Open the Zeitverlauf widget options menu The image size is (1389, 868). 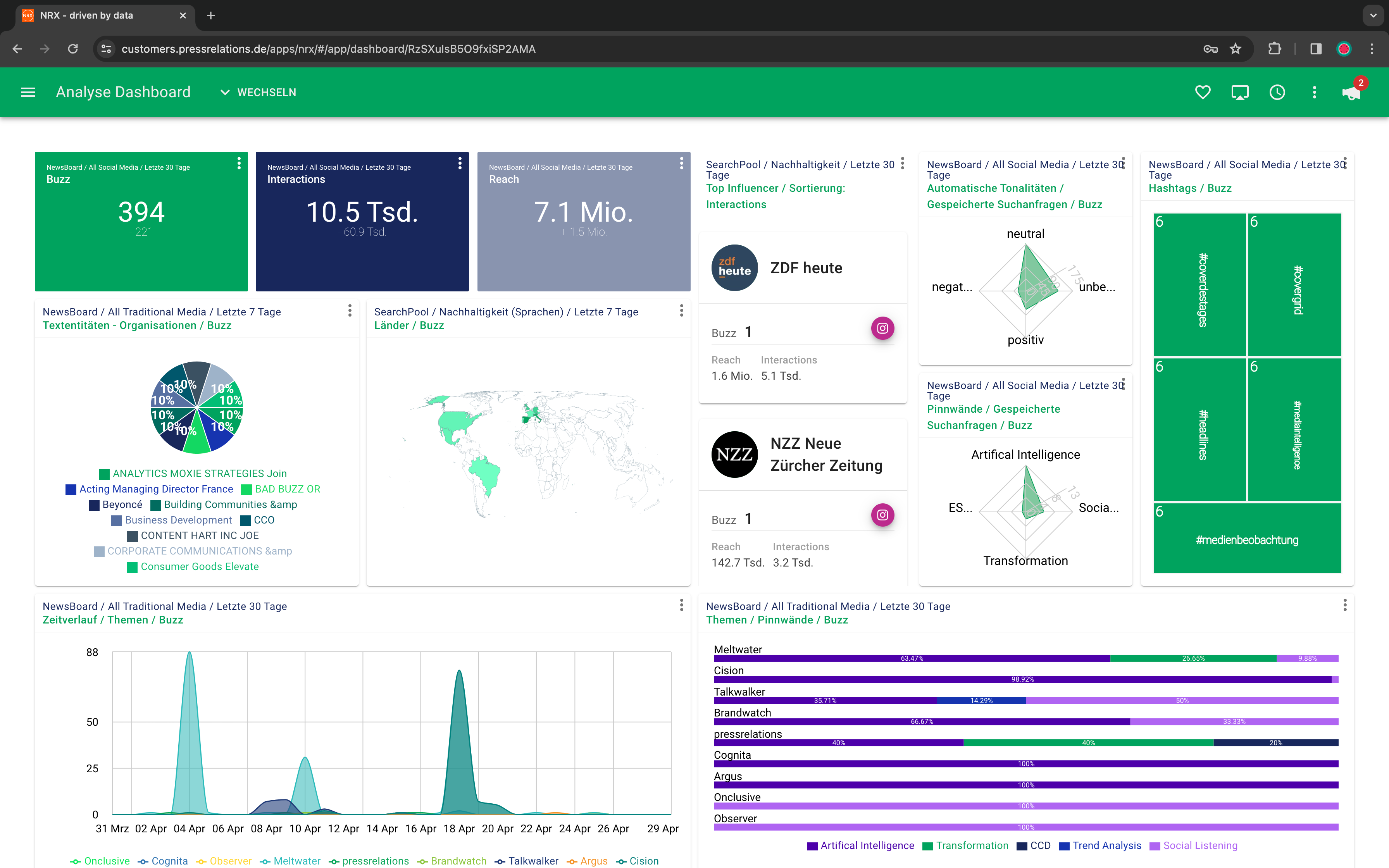pyautogui.click(x=681, y=605)
